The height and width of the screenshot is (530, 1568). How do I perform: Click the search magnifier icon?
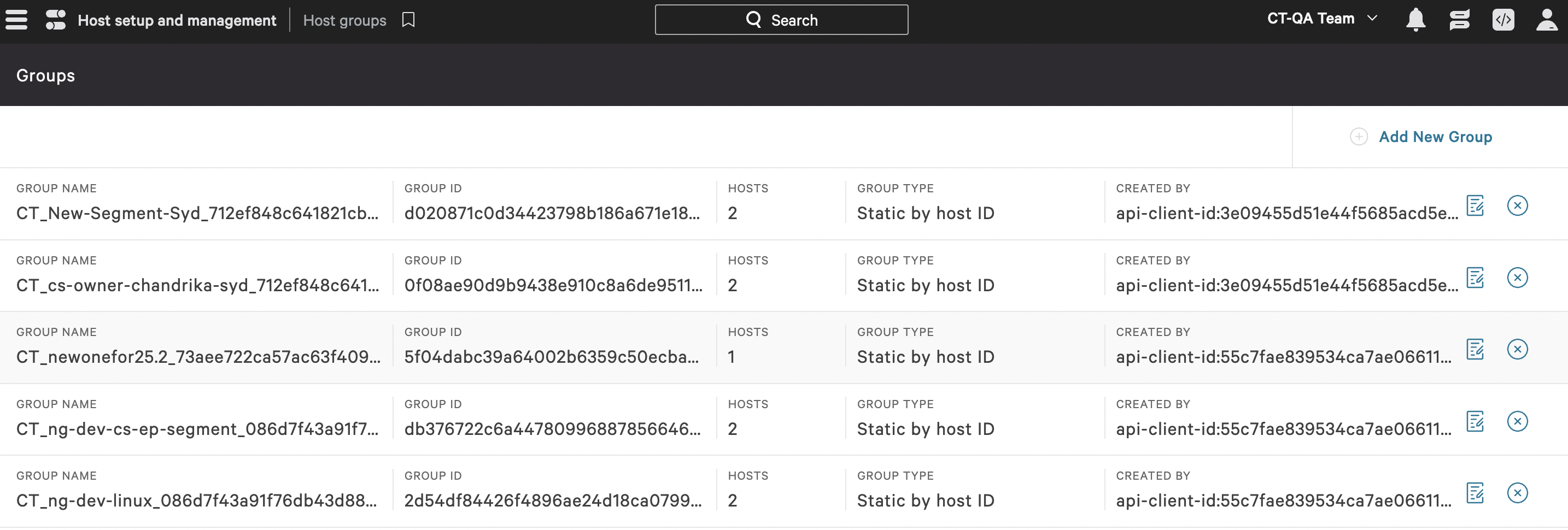[754, 19]
